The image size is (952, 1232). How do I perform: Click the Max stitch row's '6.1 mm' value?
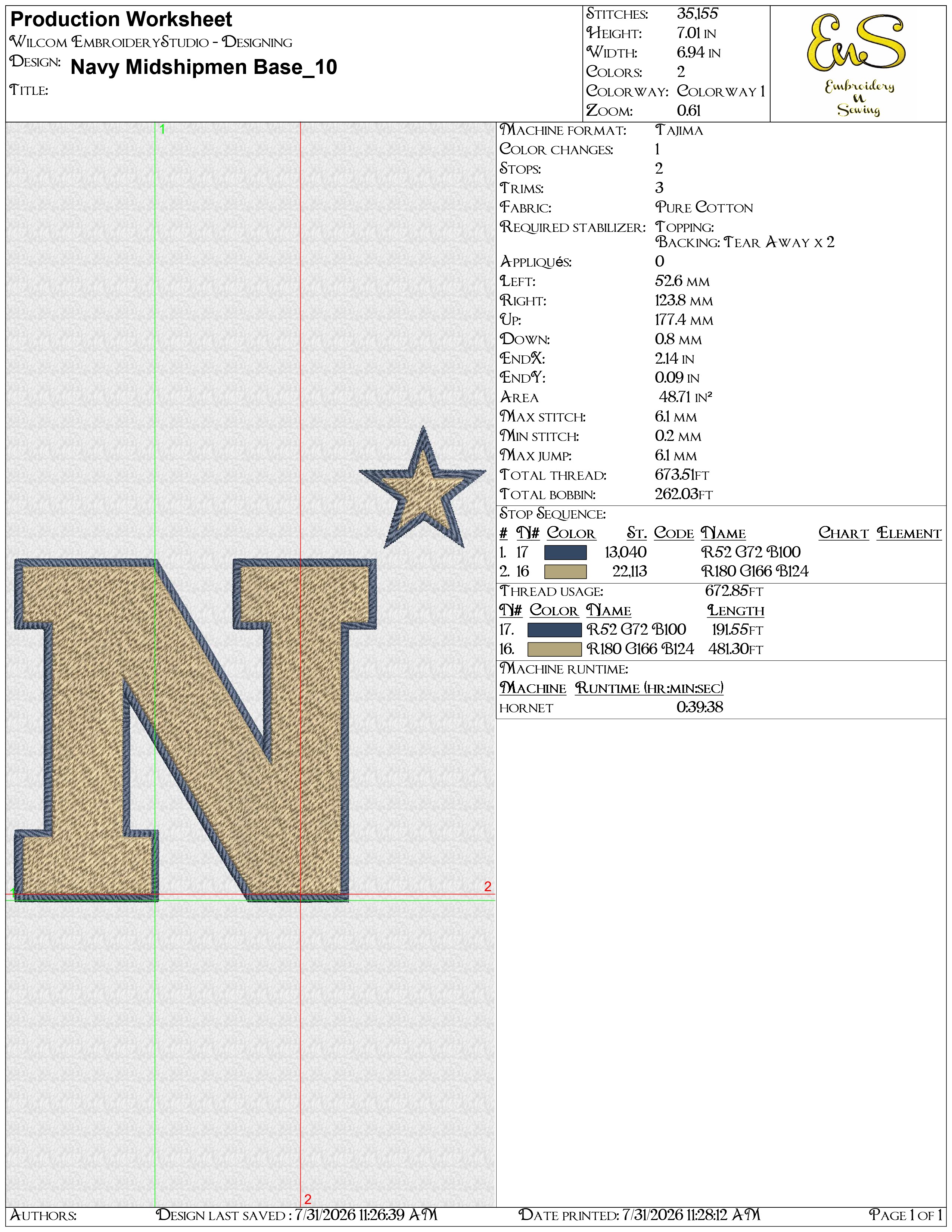pos(676,417)
